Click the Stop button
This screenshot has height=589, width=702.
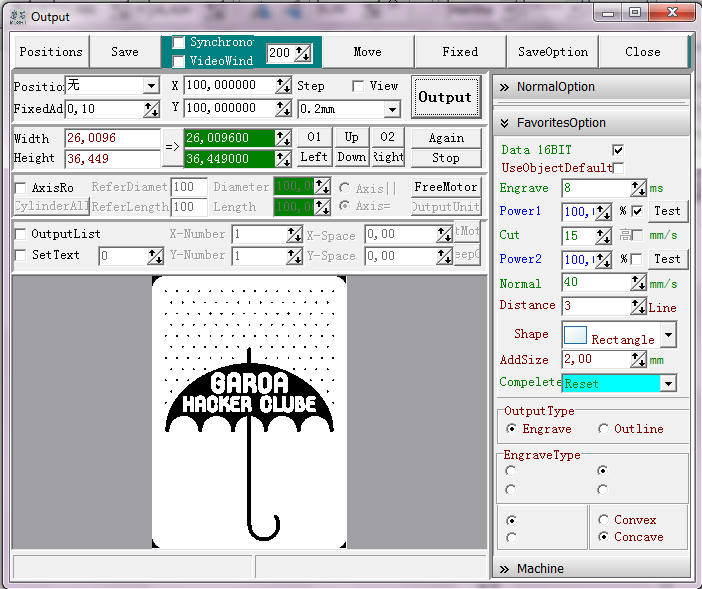pos(446,158)
